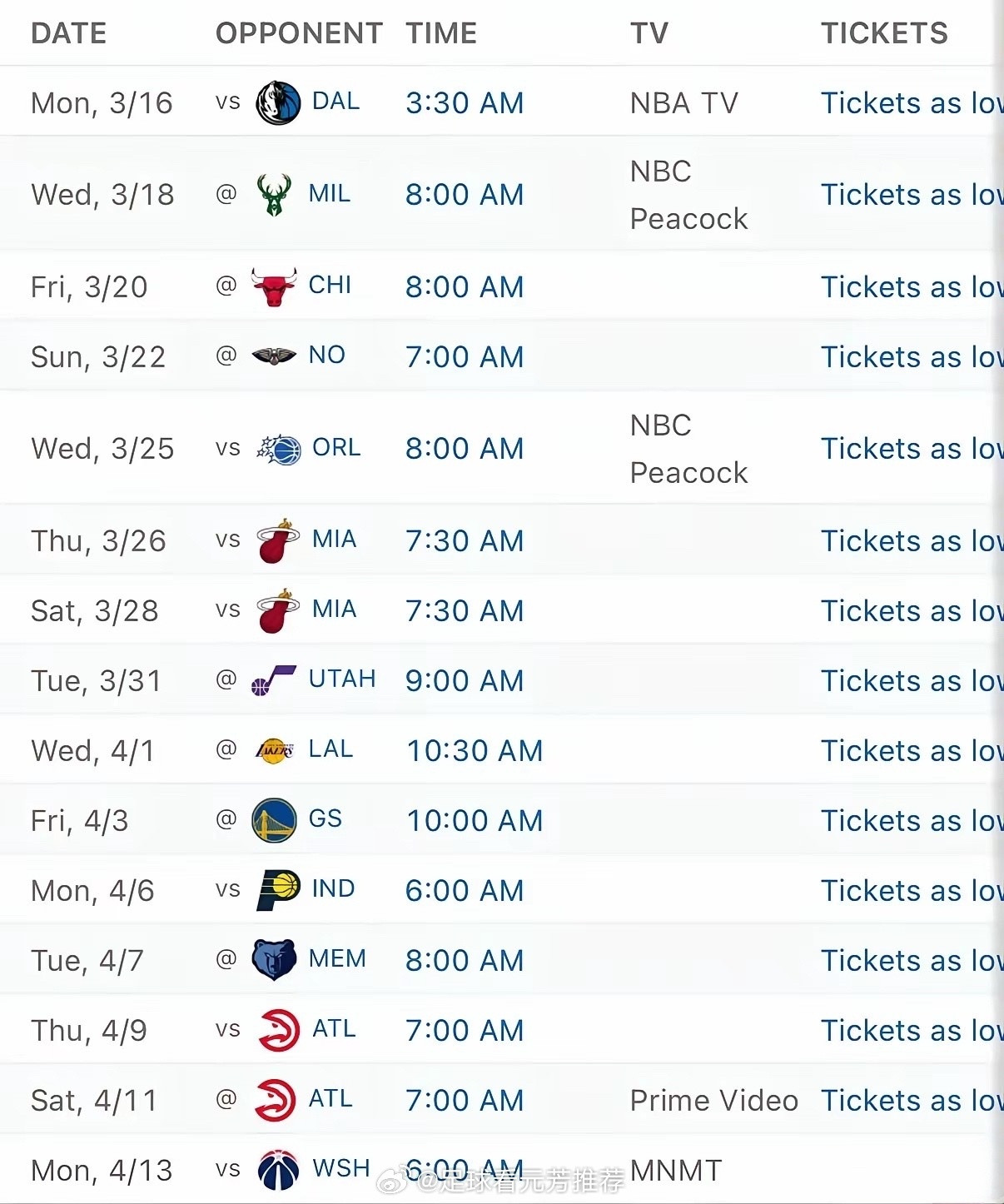The image size is (1004, 1204).
Task: Click the Lakers logo icon
Action: click(x=275, y=750)
